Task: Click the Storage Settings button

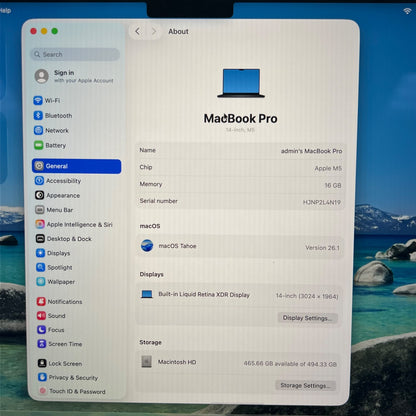Action: (x=305, y=385)
